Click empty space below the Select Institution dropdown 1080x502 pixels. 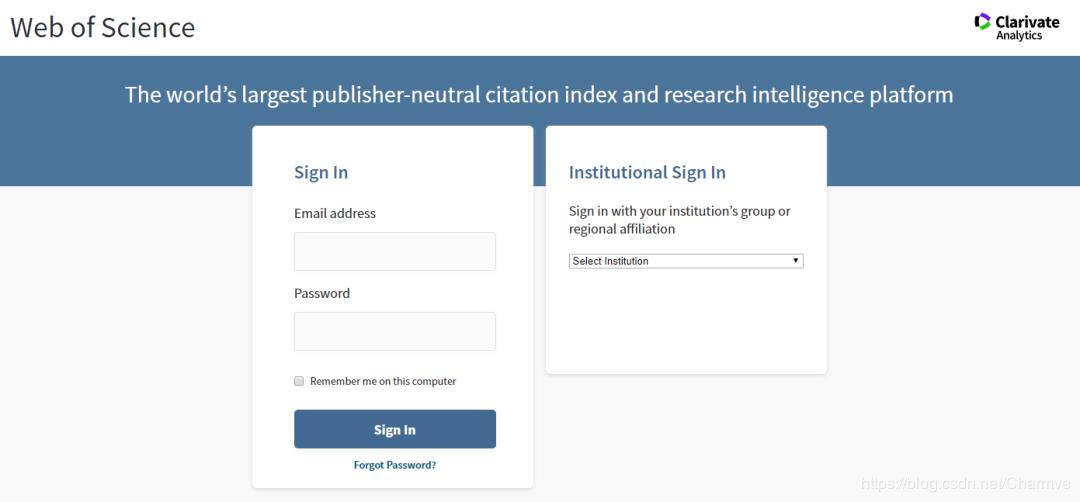point(686,320)
